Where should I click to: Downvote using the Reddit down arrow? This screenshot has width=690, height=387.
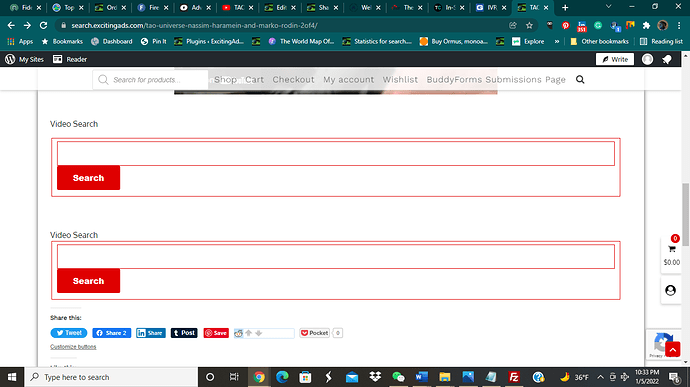pyautogui.click(x=259, y=333)
